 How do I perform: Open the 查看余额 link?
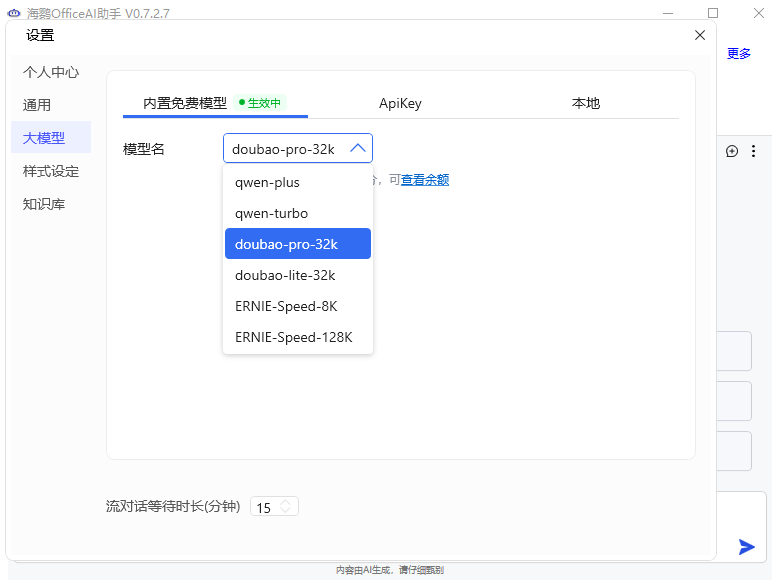pyautogui.click(x=425, y=180)
